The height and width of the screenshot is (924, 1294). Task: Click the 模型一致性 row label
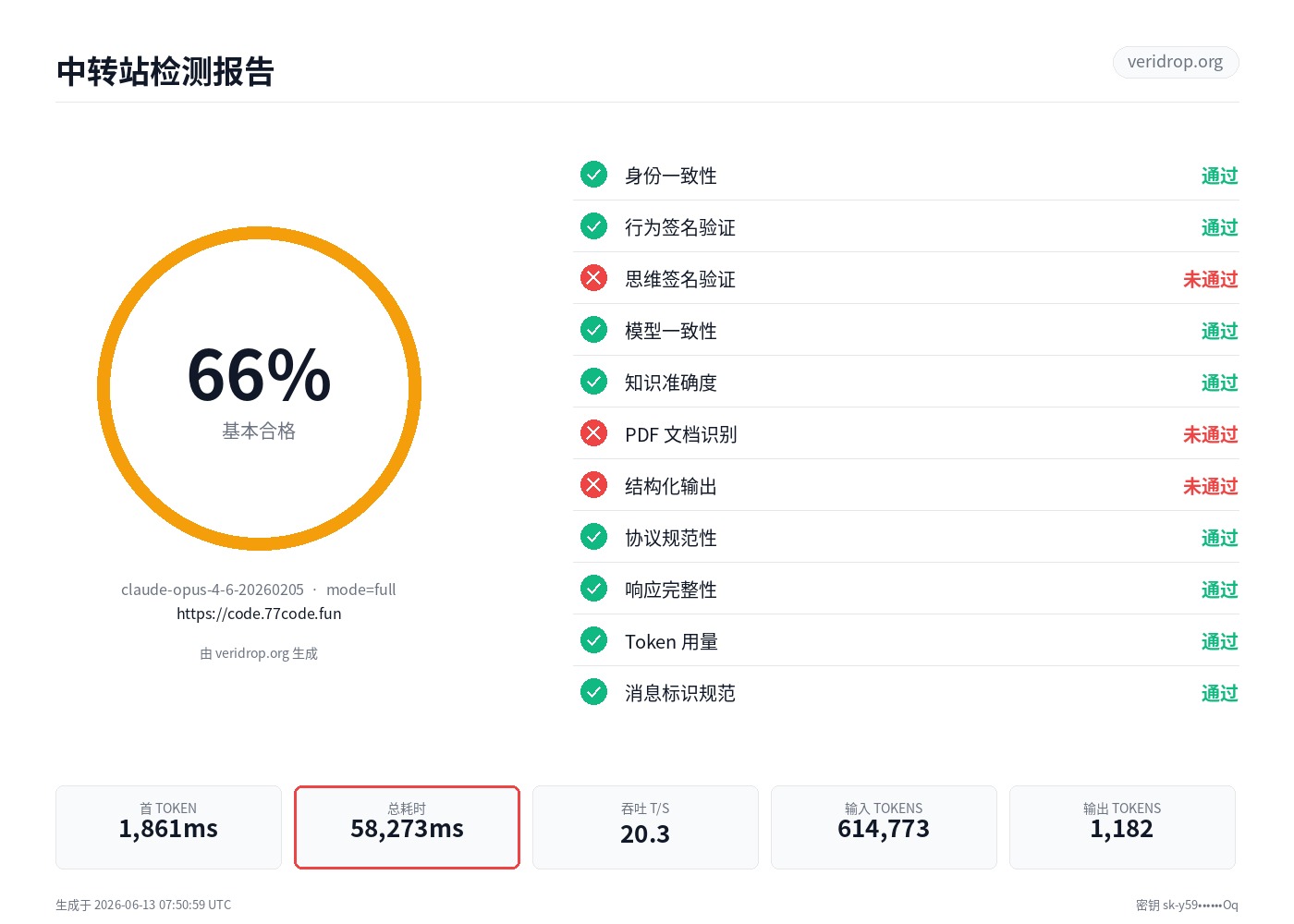tap(671, 331)
